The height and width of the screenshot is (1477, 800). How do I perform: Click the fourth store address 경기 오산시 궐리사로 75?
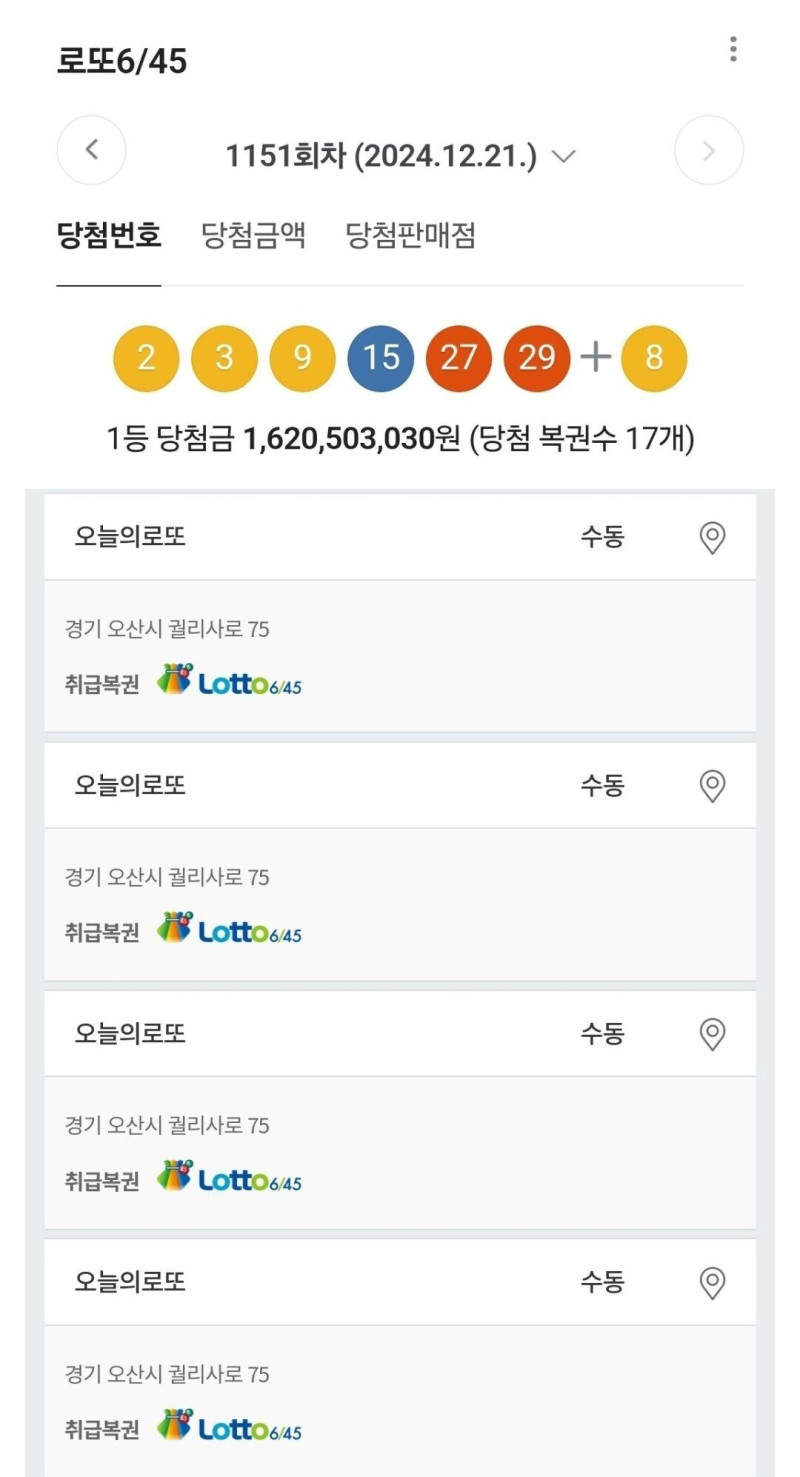(167, 1374)
